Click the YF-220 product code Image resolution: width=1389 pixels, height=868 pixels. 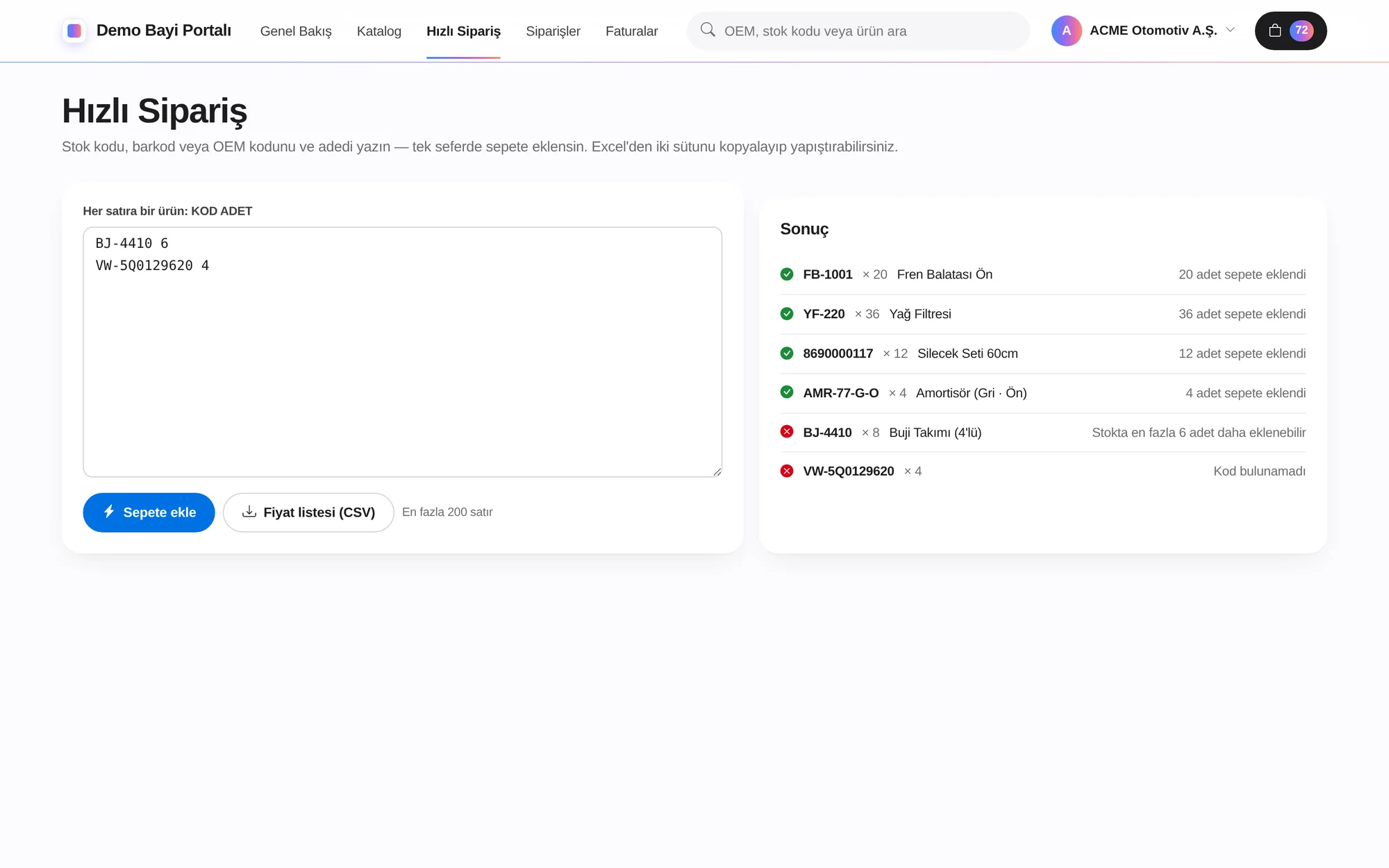824,314
